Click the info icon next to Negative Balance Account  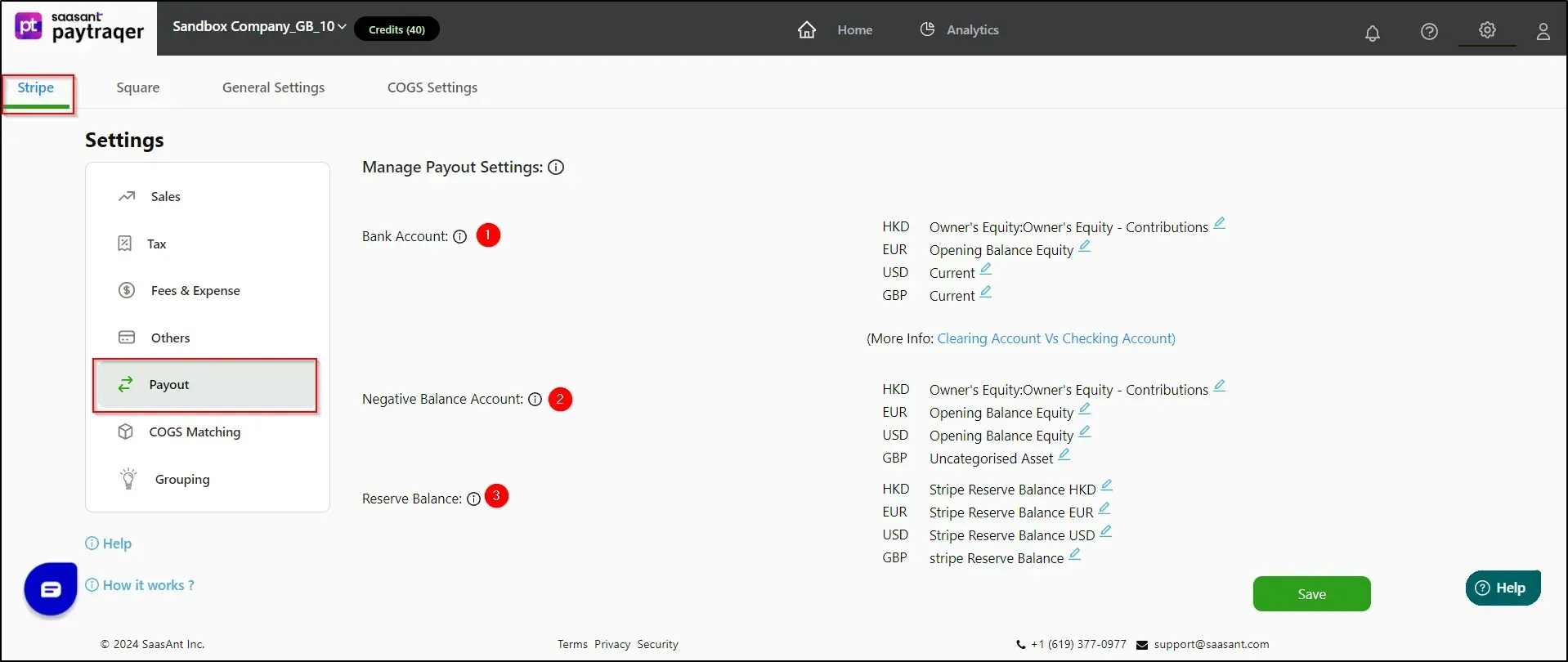[535, 400]
